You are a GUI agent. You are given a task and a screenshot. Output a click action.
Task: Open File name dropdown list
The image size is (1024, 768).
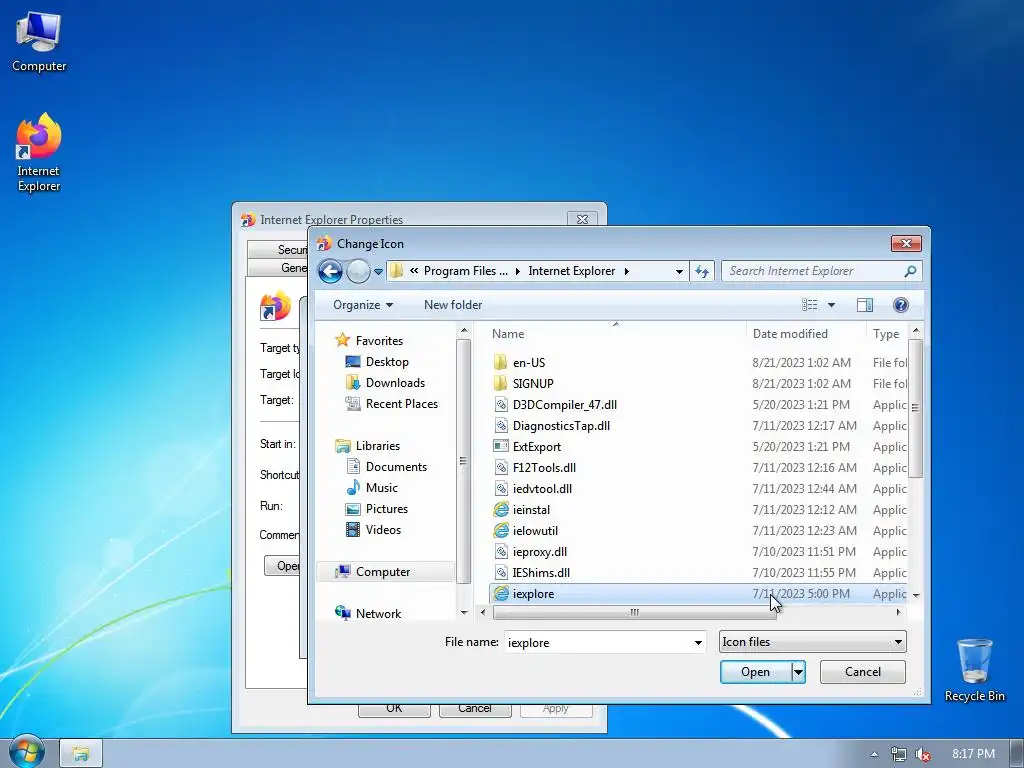click(698, 643)
